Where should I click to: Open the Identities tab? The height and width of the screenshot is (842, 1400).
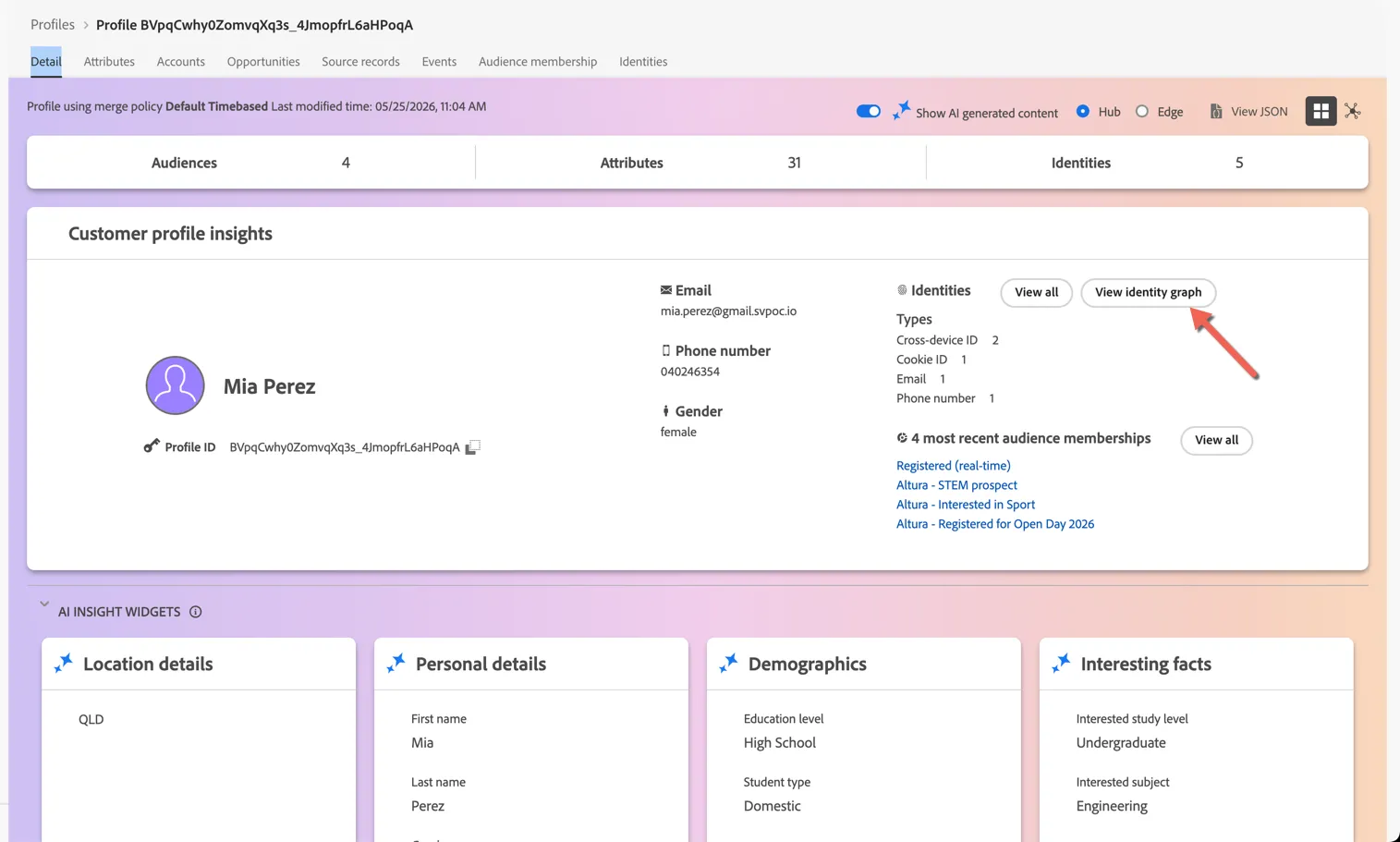click(643, 62)
